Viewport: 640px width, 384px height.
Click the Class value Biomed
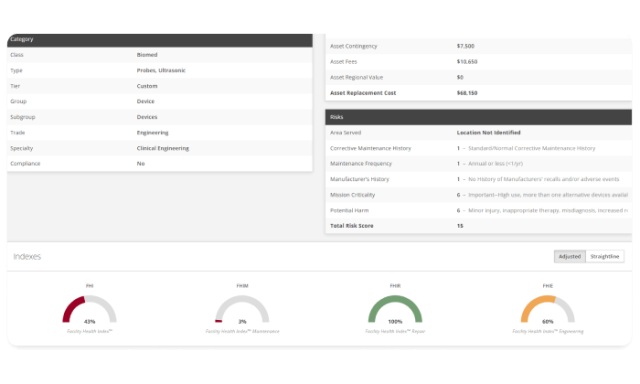(x=147, y=55)
